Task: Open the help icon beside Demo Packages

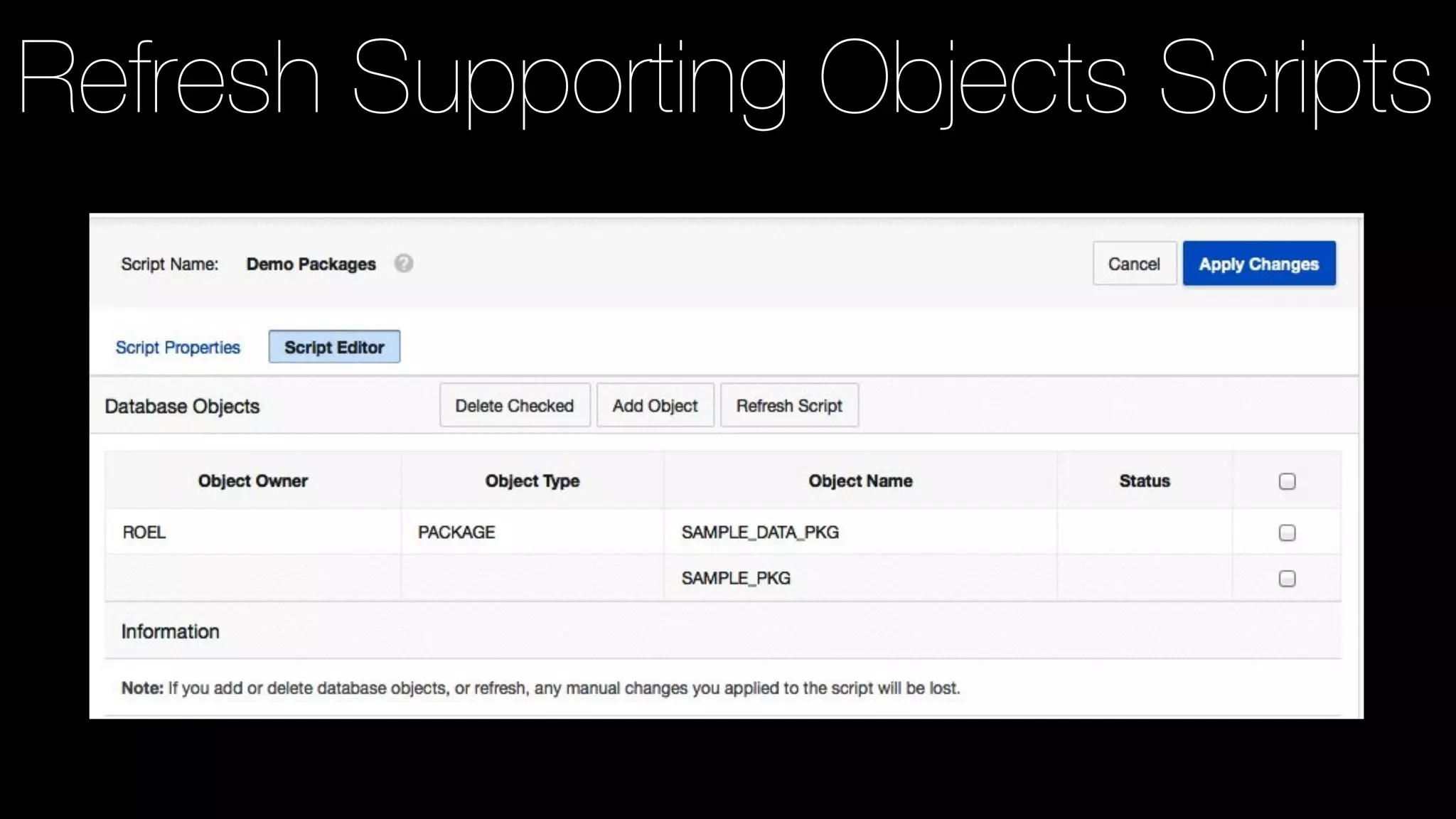Action: pyautogui.click(x=404, y=264)
